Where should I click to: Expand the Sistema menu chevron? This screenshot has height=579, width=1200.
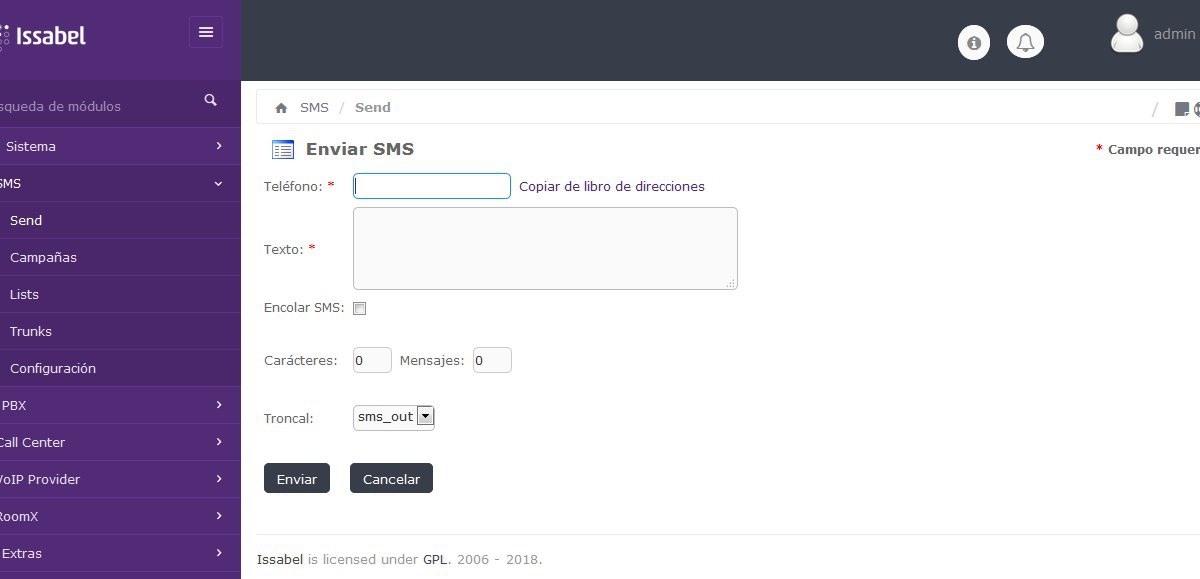pos(219,146)
